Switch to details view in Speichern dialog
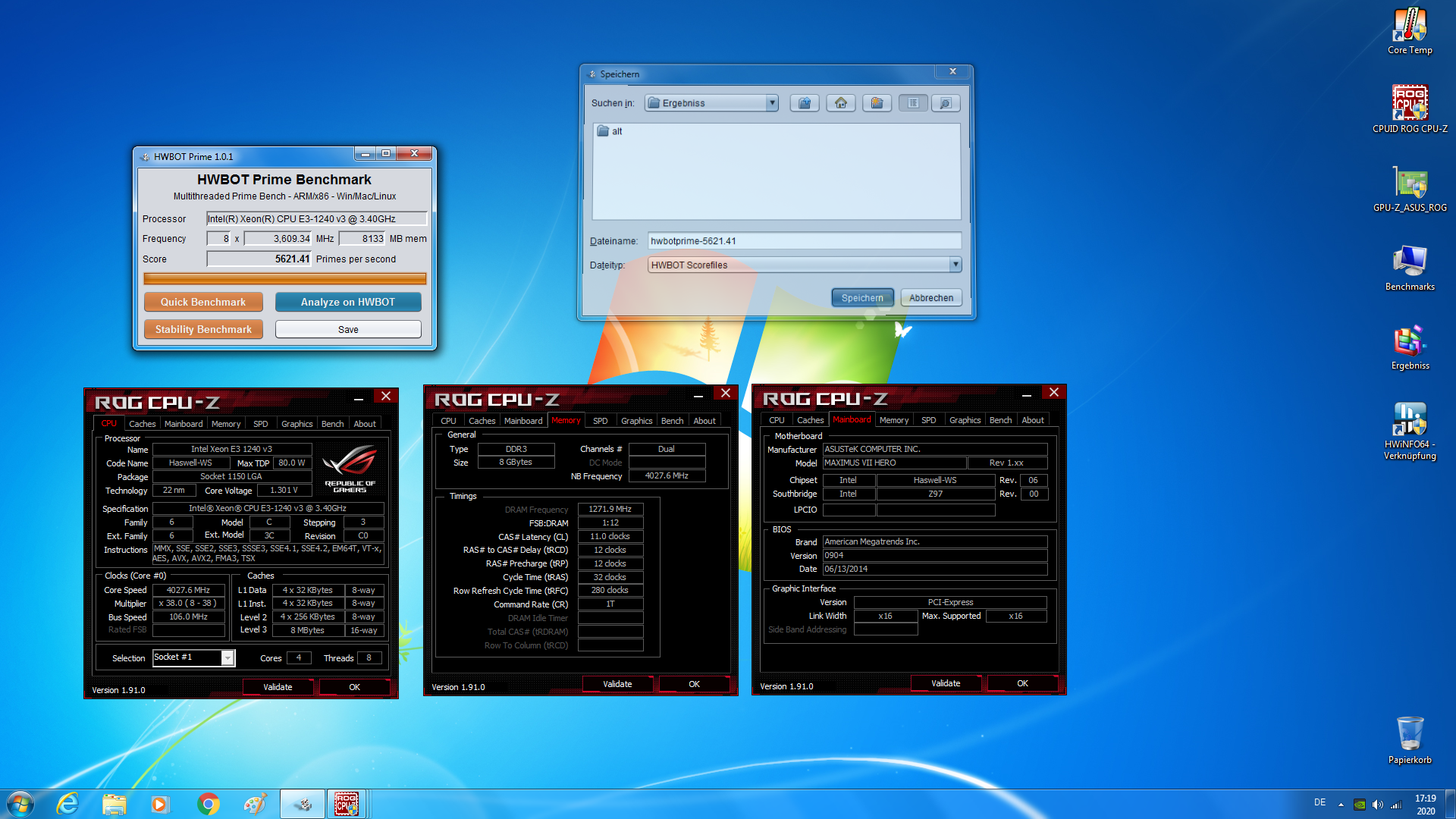The height and width of the screenshot is (819, 1456). coord(946,103)
